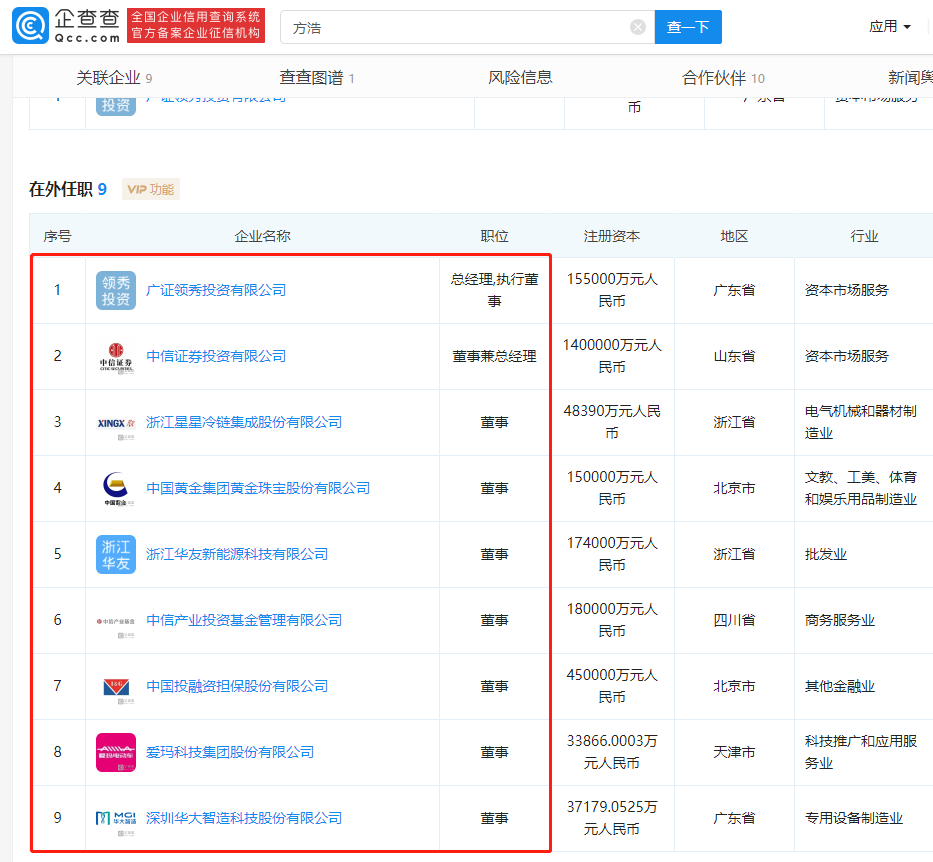
Task: Open 浙江星星冷链集成股份有限公司 link
Action: point(244,422)
